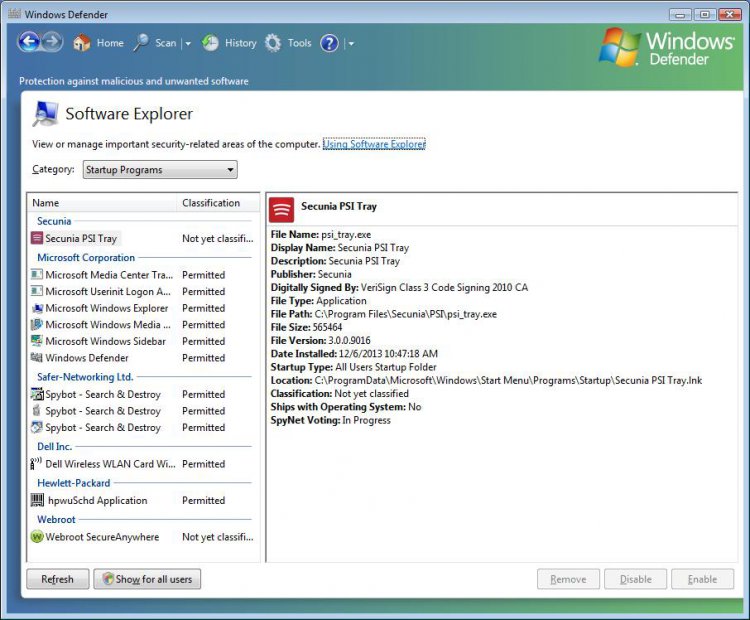
Task: Click the Microsoft Media Center Tray icon
Action: [37, 275]
